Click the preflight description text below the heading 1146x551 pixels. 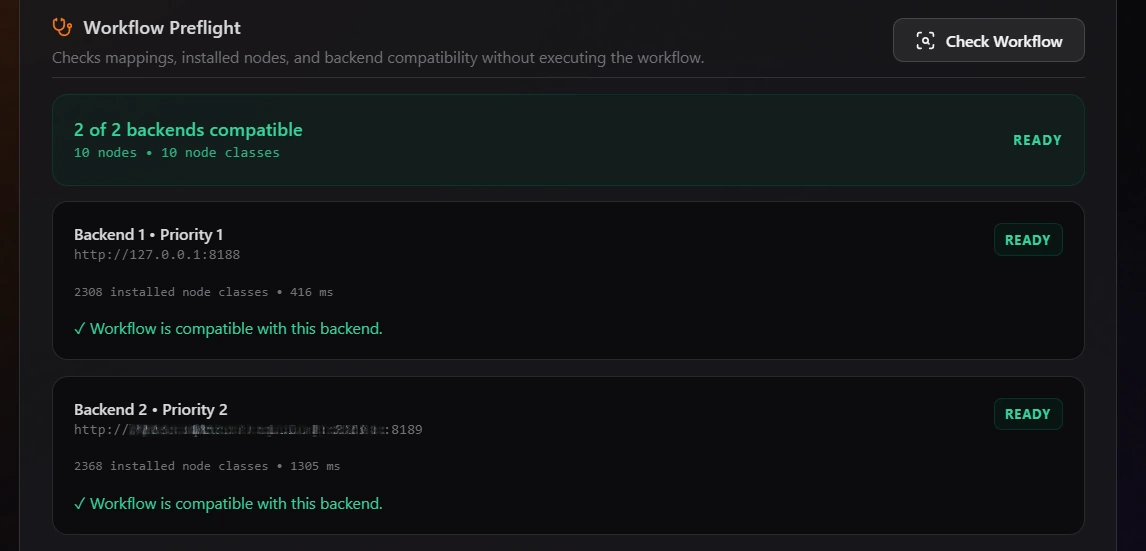[x=378, y=58]
